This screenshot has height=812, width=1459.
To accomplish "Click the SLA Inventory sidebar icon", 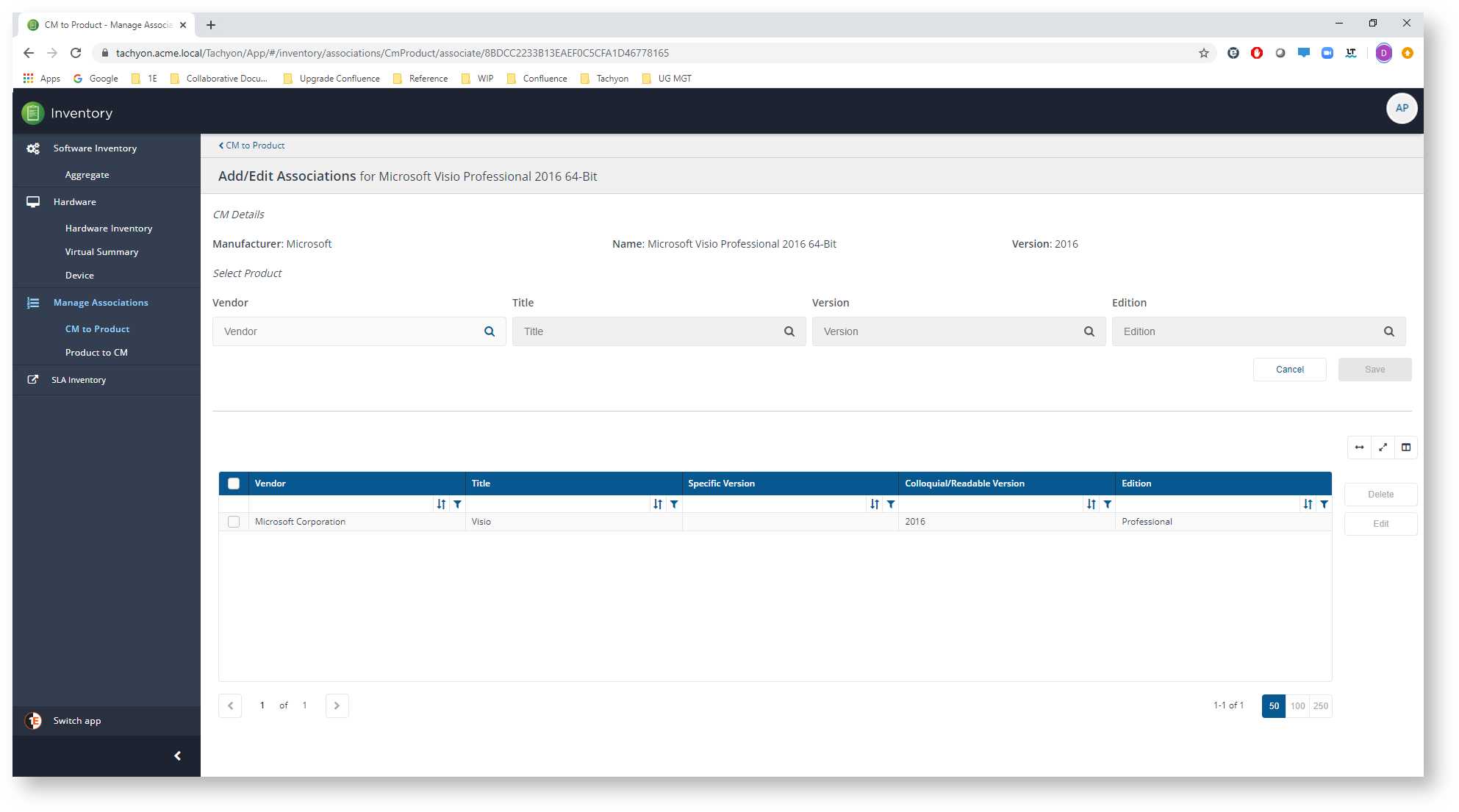I will (x=33, y=379).
